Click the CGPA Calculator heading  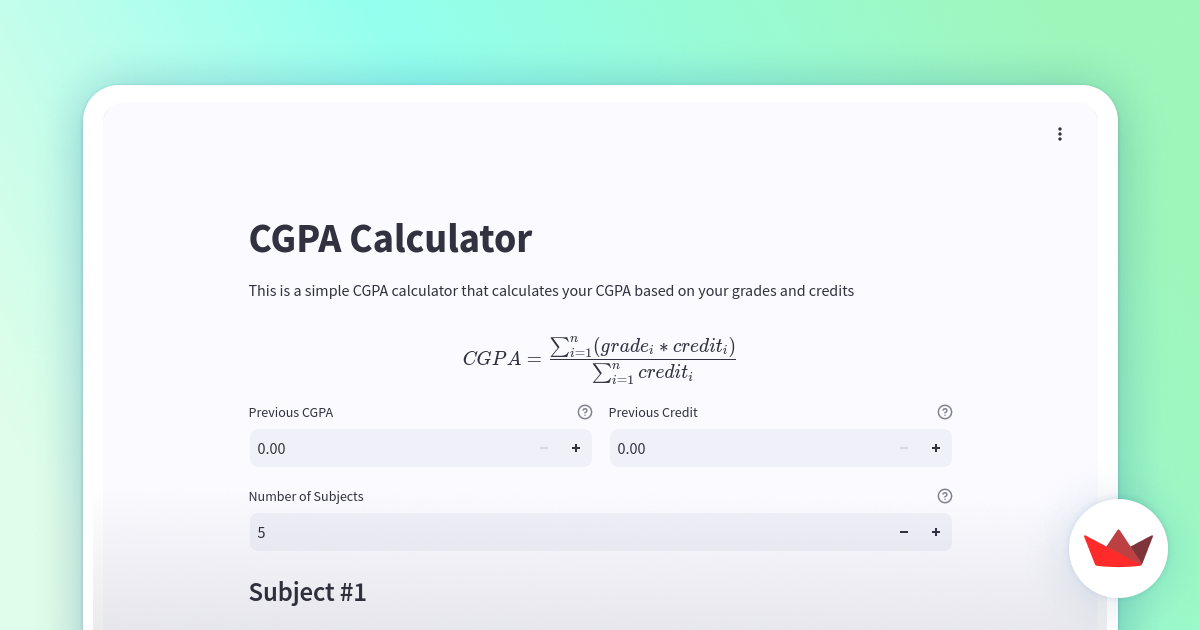(390, 239)
